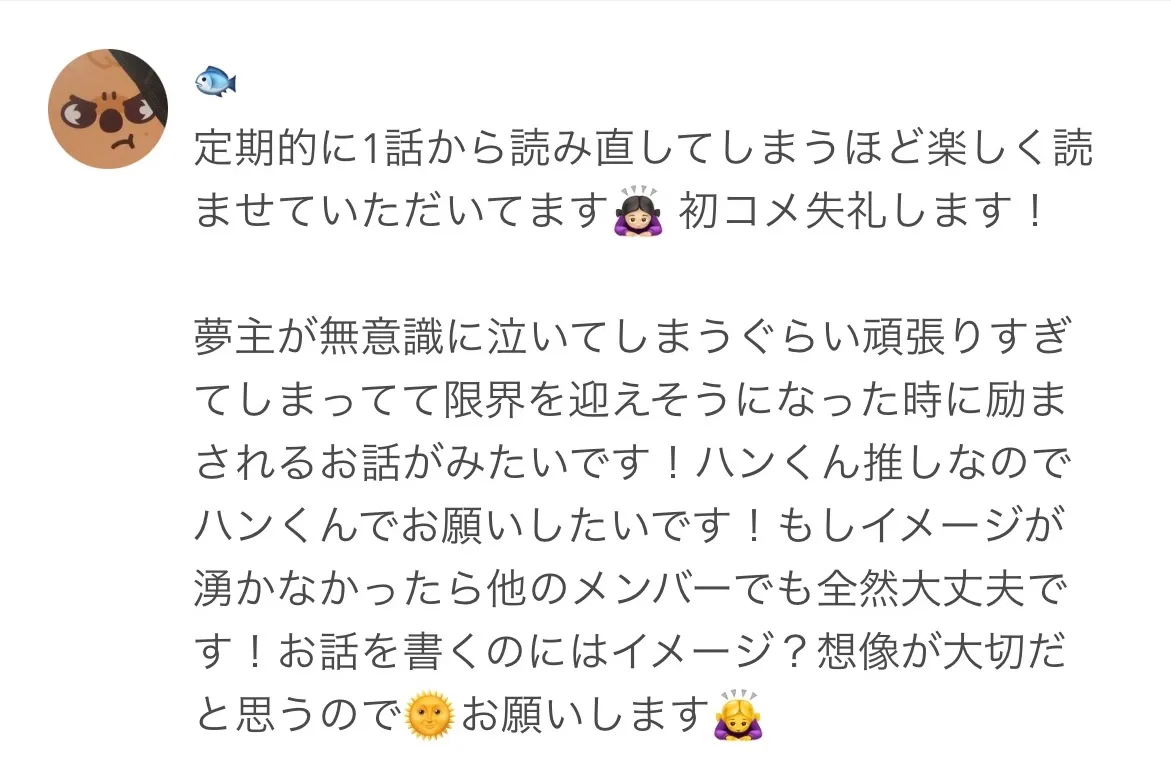Click the phrase 全然大丈夫で
1171x771 pixels.
pos(941,589)
